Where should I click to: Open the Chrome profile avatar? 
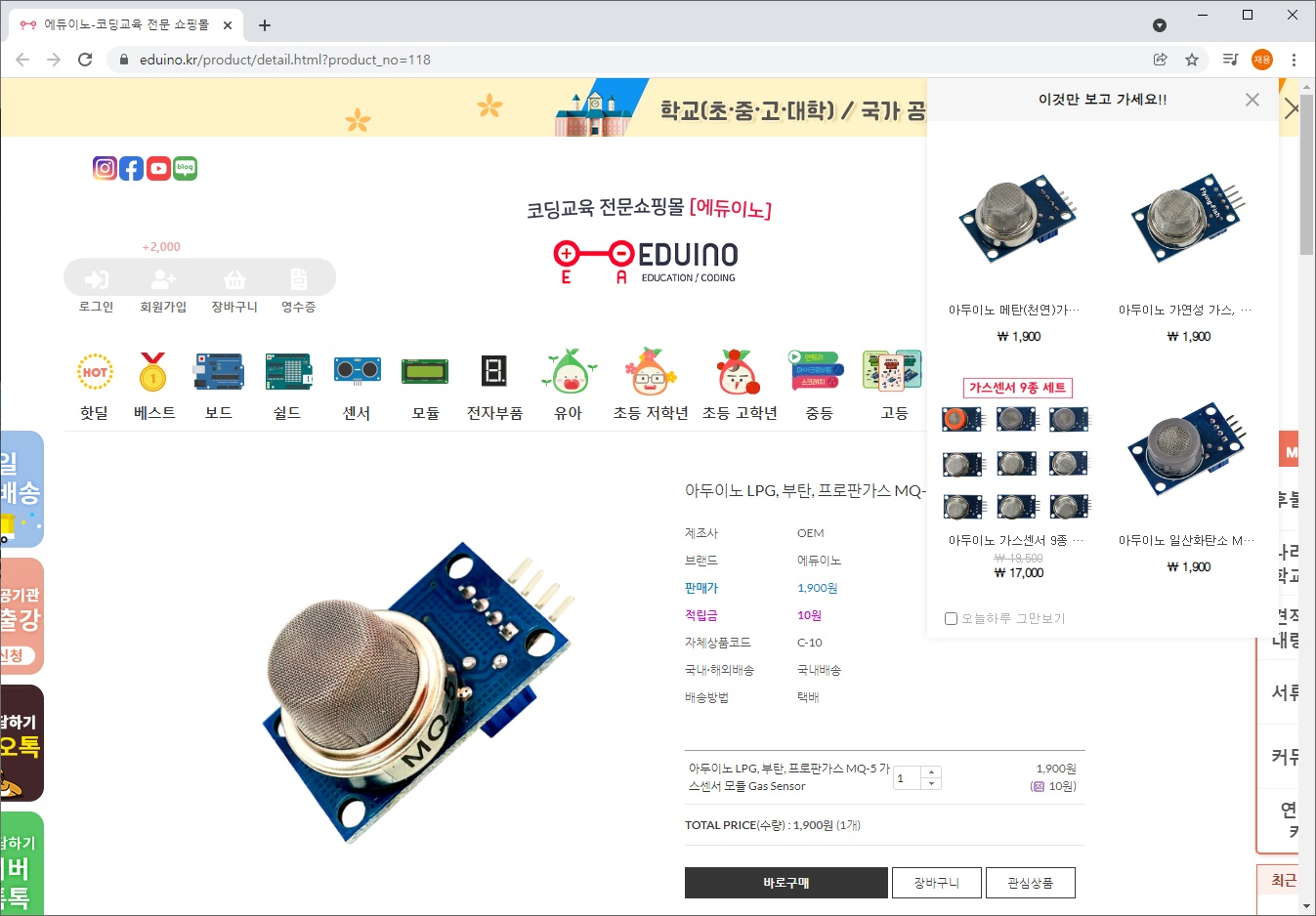click(x=1262, y=60)
